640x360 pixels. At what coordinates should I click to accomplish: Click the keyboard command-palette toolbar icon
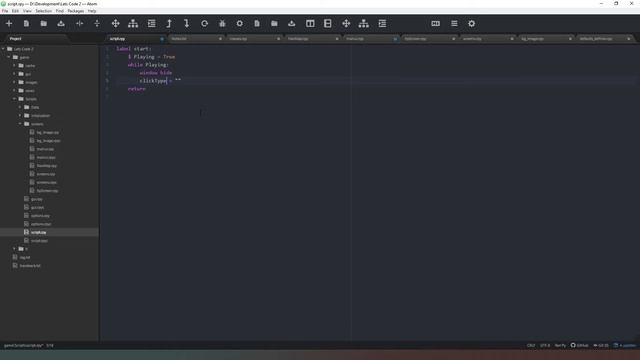[x=436, y=24]
